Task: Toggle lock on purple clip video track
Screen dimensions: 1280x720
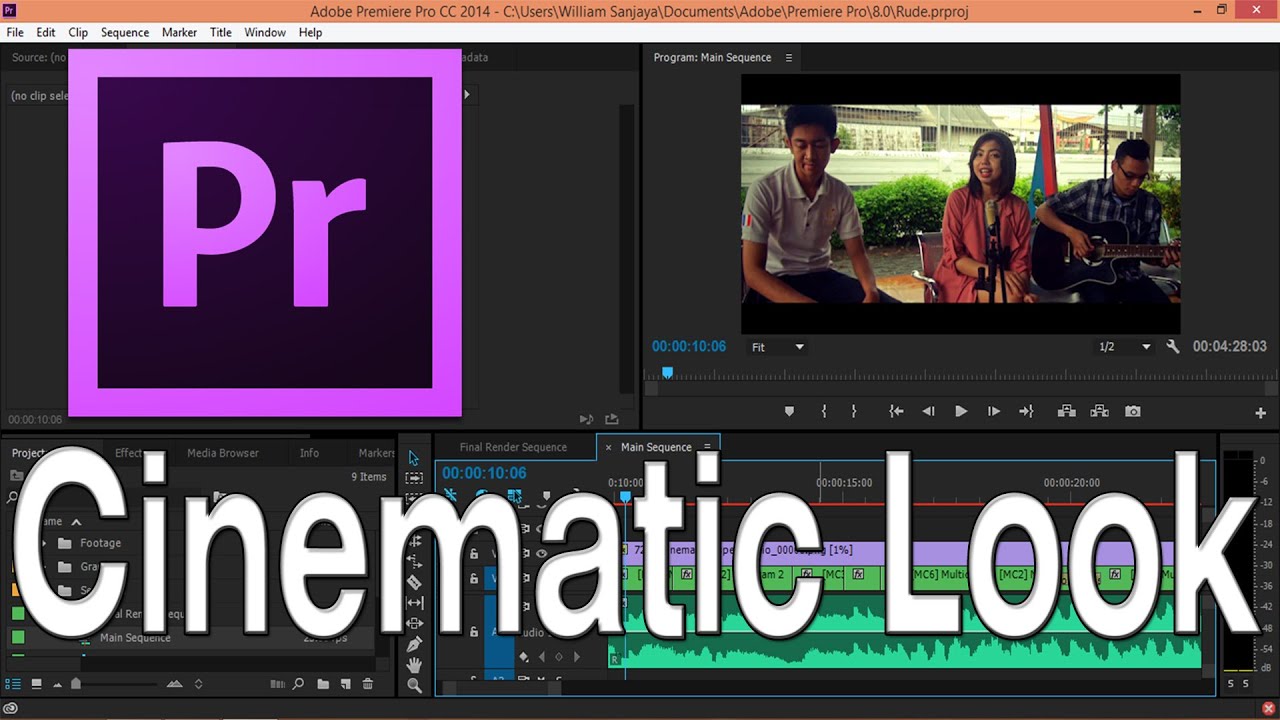Action: point(474,553)
